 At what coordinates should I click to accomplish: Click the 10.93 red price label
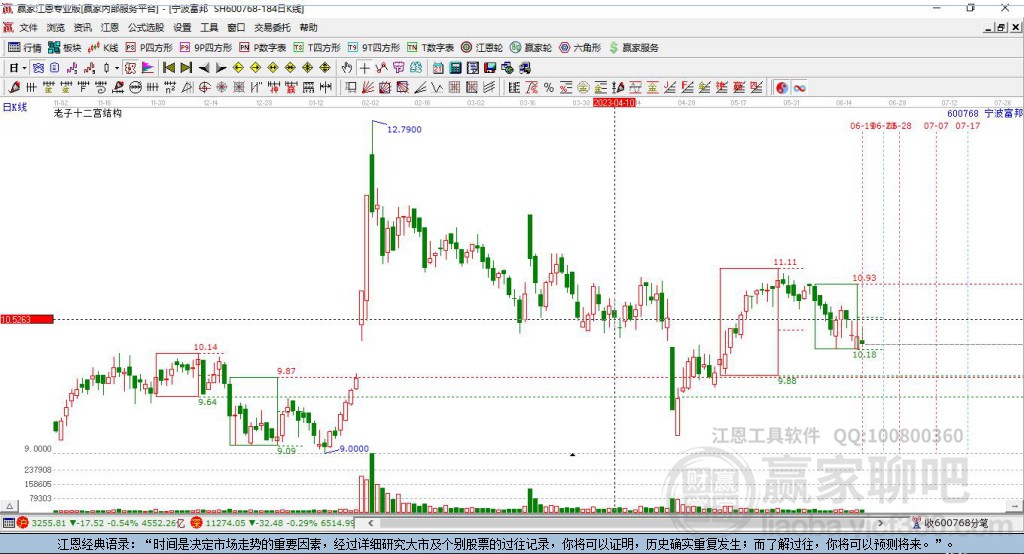[864, 278]
